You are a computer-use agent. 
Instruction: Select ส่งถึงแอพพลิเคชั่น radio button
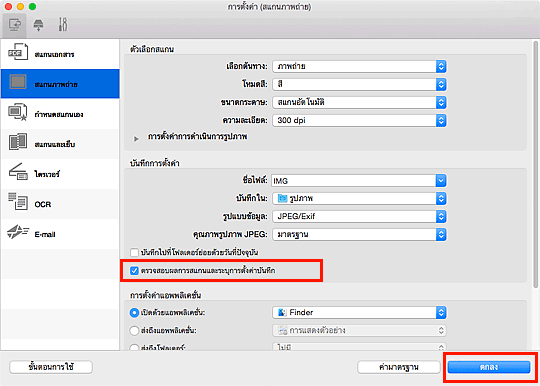click(x=134, y=331)
